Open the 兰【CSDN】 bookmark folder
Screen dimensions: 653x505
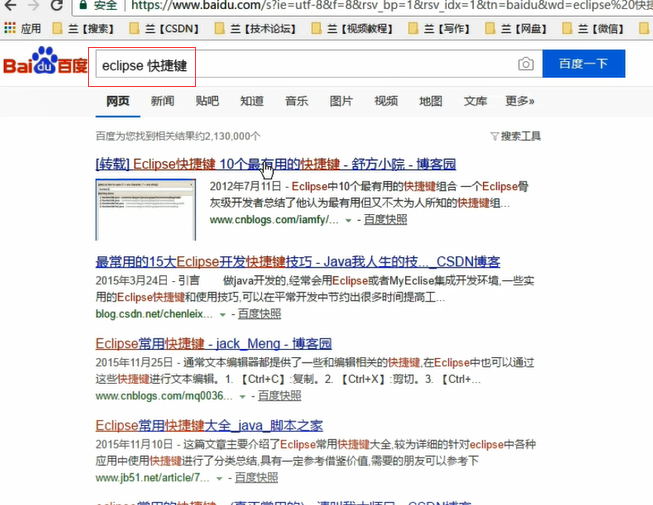[x=164, y=29]
